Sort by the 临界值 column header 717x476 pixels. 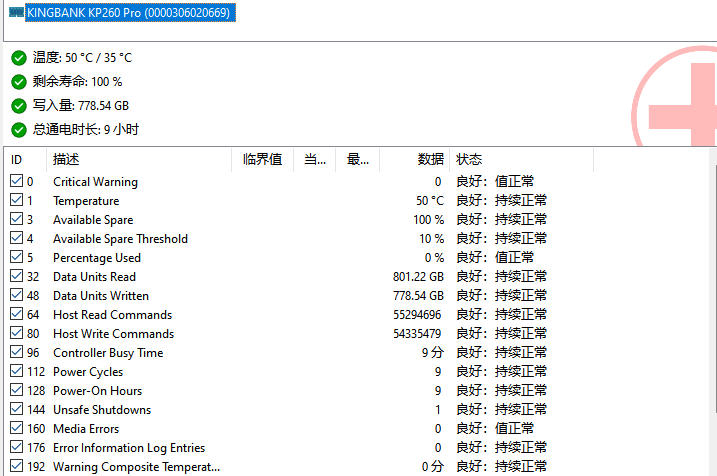[262, 160]
